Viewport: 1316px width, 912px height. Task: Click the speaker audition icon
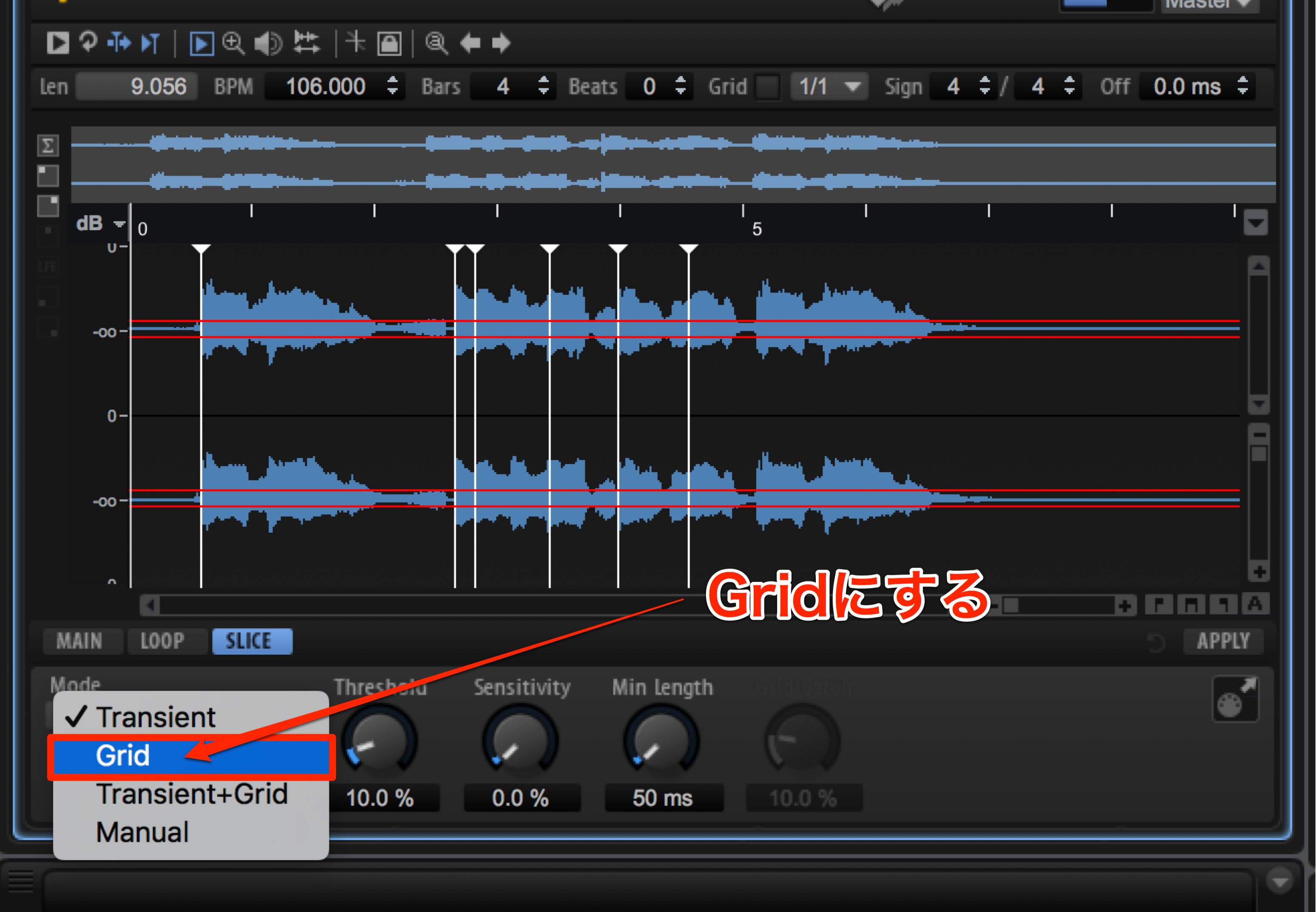268,43
